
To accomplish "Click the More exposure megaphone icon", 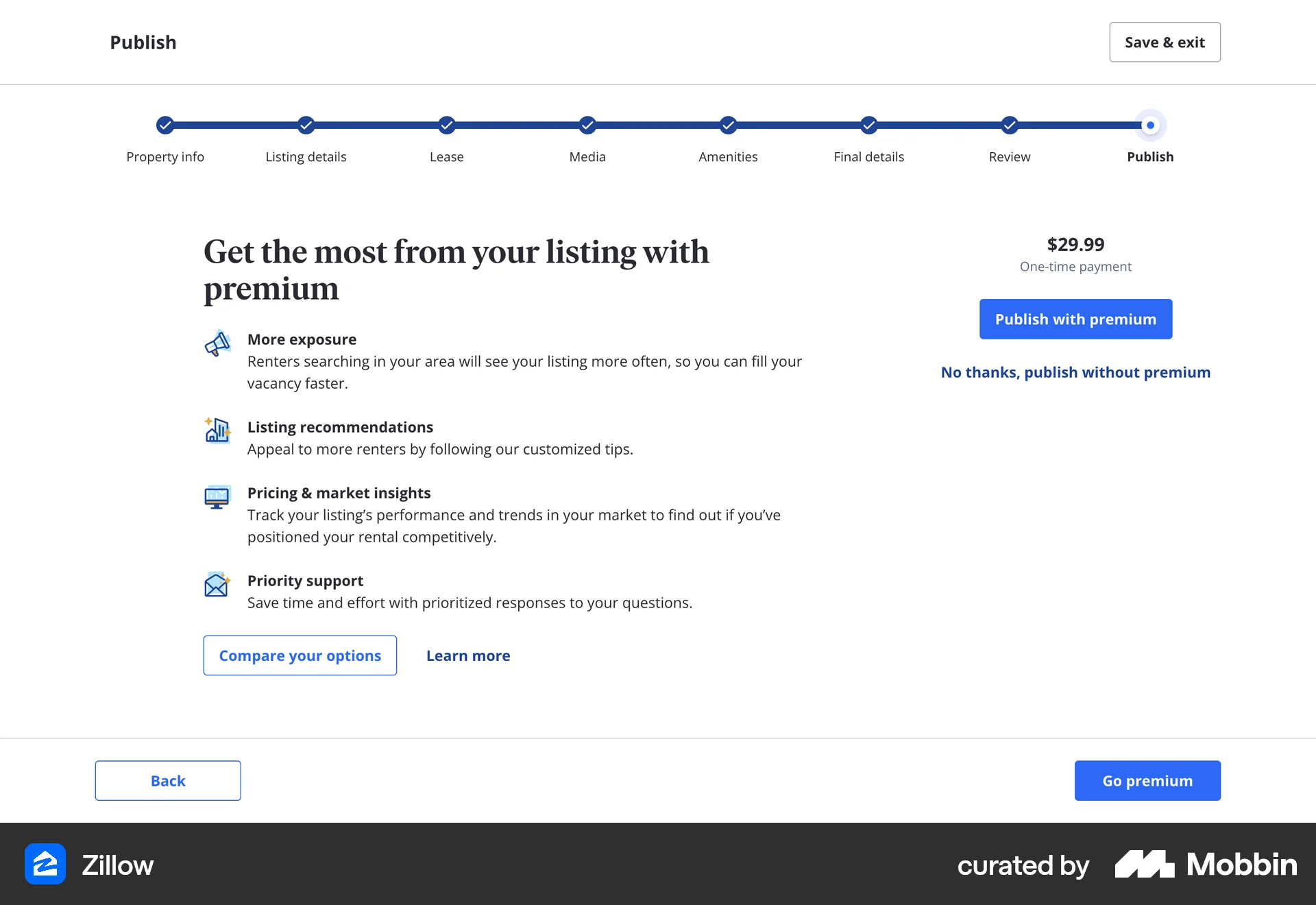I will click(217, 343).
